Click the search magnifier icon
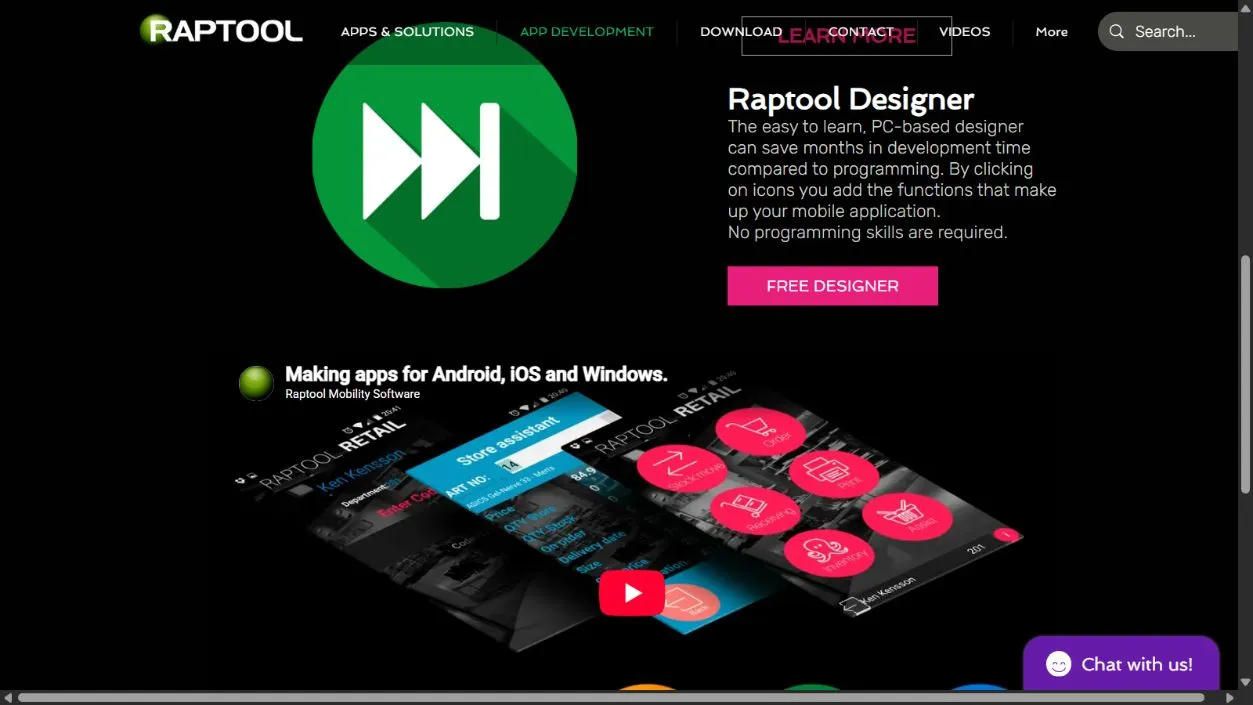The width and height of the screenshot is (1253, 705). [1117, 32]
